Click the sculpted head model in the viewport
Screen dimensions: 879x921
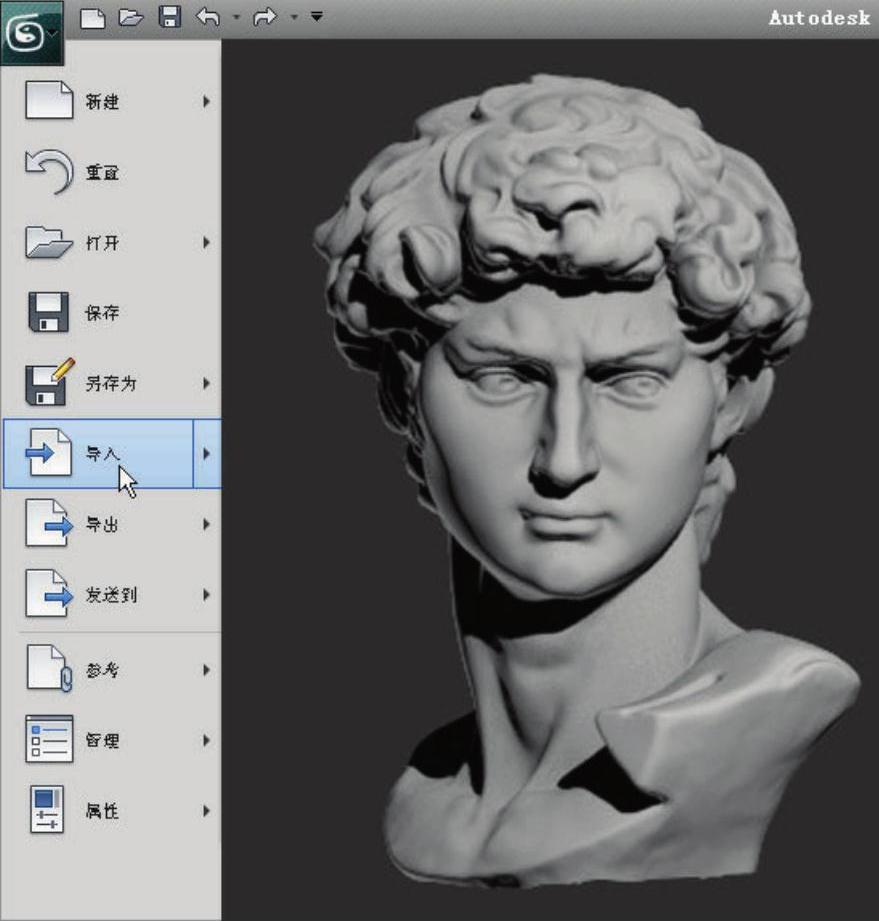click(570, 450)
